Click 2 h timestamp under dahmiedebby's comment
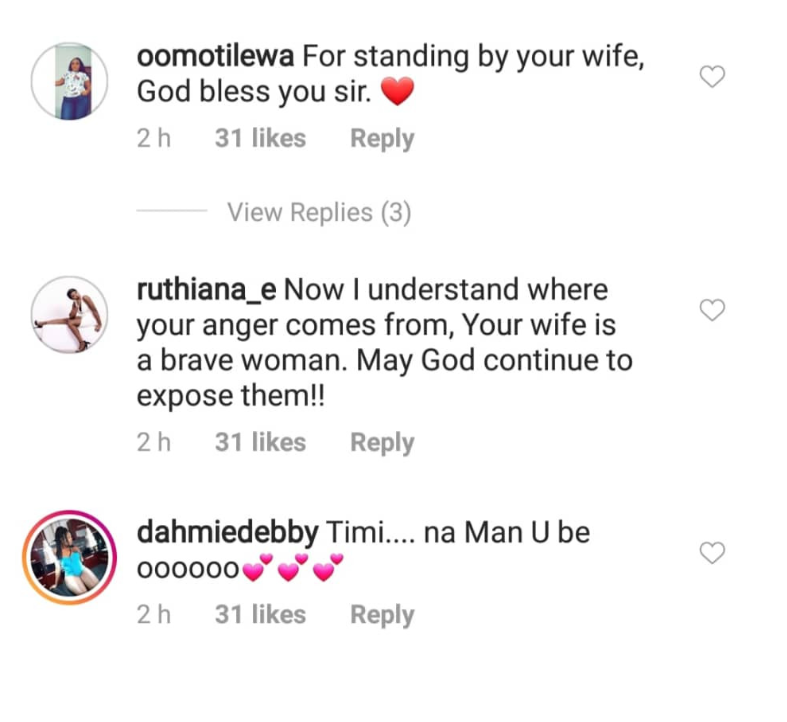787x722 pixels. pyautogui.click(x=154, y=615)
